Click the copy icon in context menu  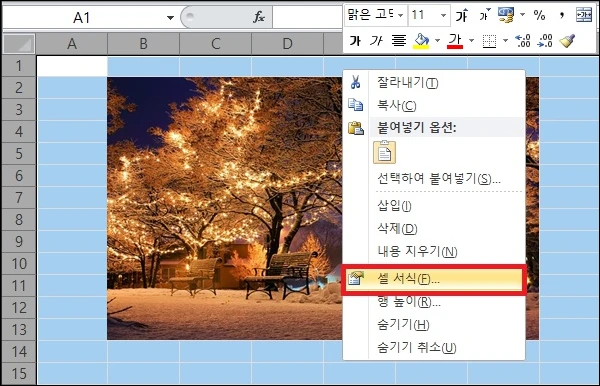[x=355, y=104]
